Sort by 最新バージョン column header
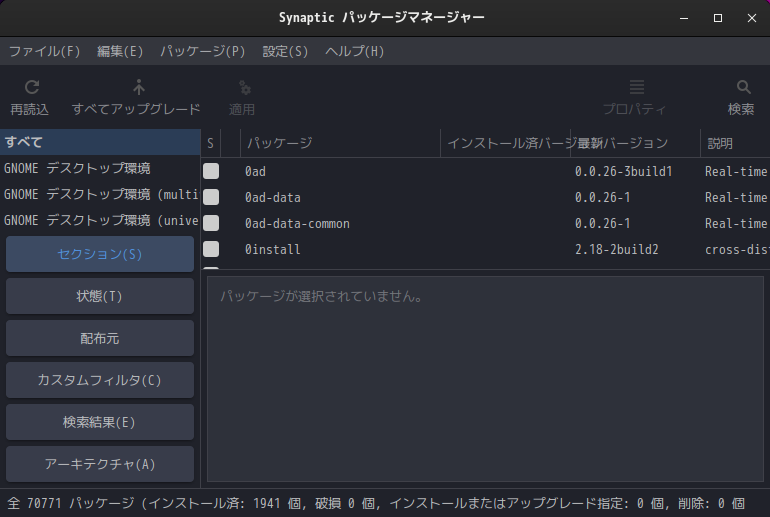 [635, 143]
